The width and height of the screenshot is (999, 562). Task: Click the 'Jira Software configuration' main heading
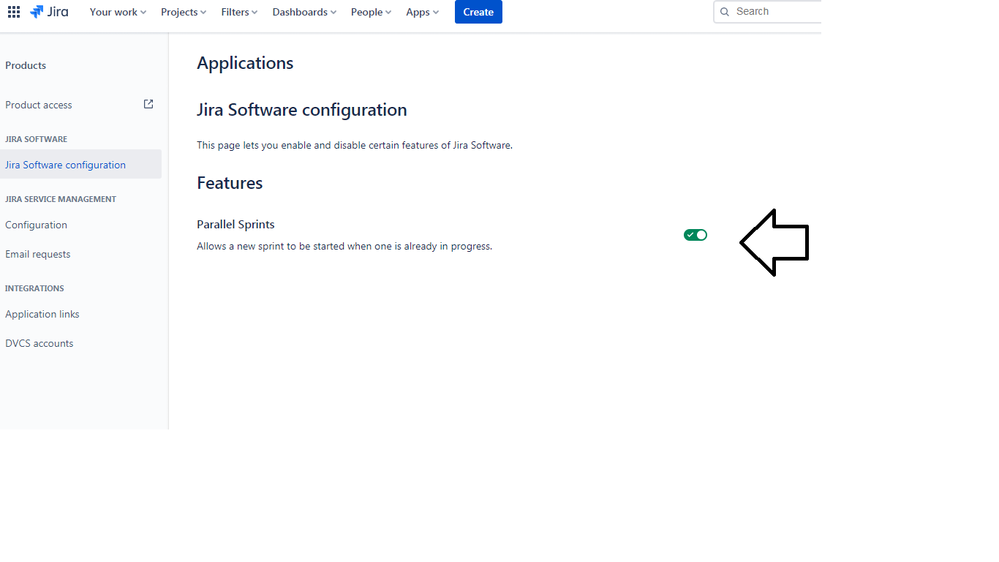click(302, 110)
